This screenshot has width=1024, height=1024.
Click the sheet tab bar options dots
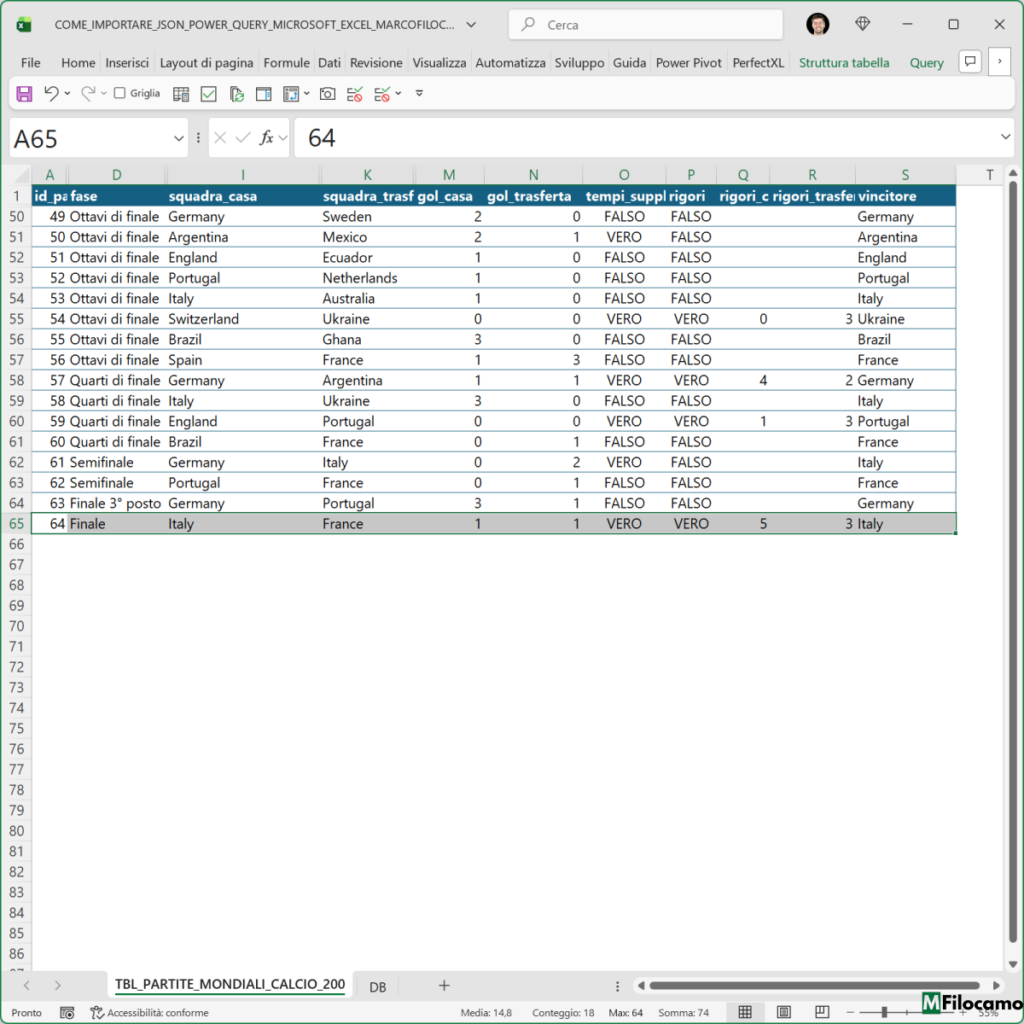[617, 986]
